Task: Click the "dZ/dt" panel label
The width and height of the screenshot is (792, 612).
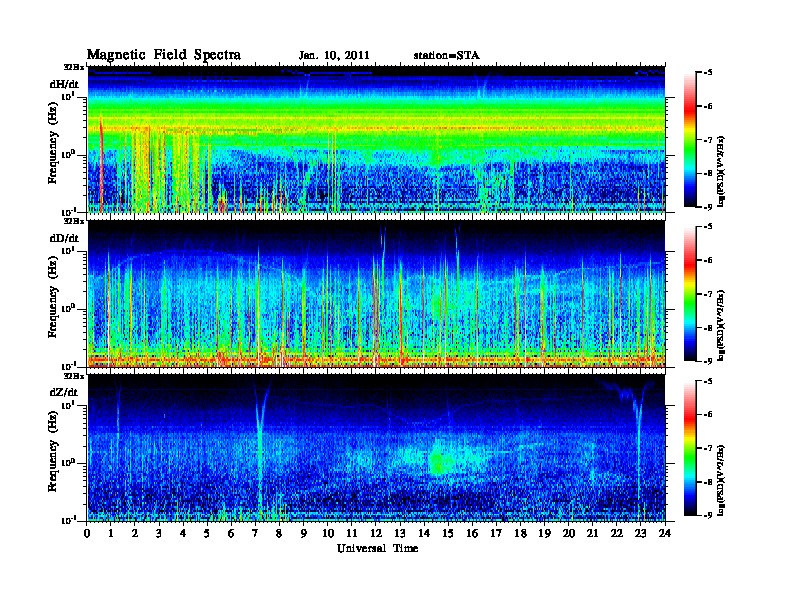Action: click(64, 392)
